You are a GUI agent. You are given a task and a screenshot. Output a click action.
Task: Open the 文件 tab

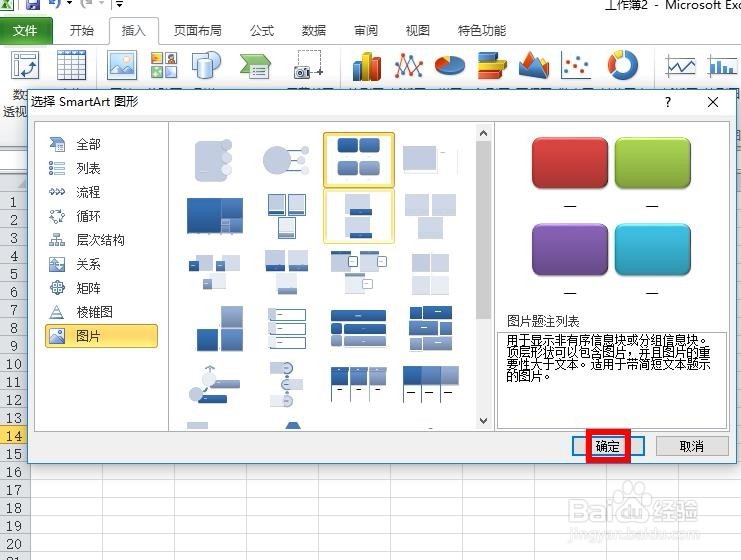[26, 31]
